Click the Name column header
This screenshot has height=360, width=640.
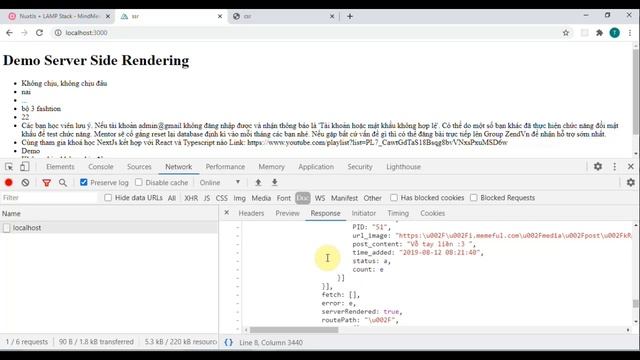tap(109, 213)
